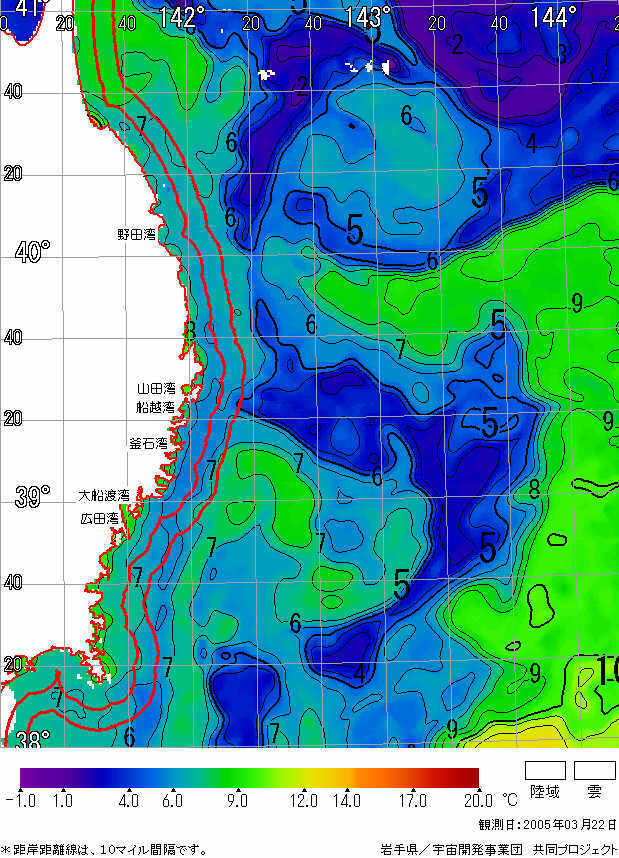Click the temperature color scale bar
The image size is (619, 858).
tap(250, 778)
